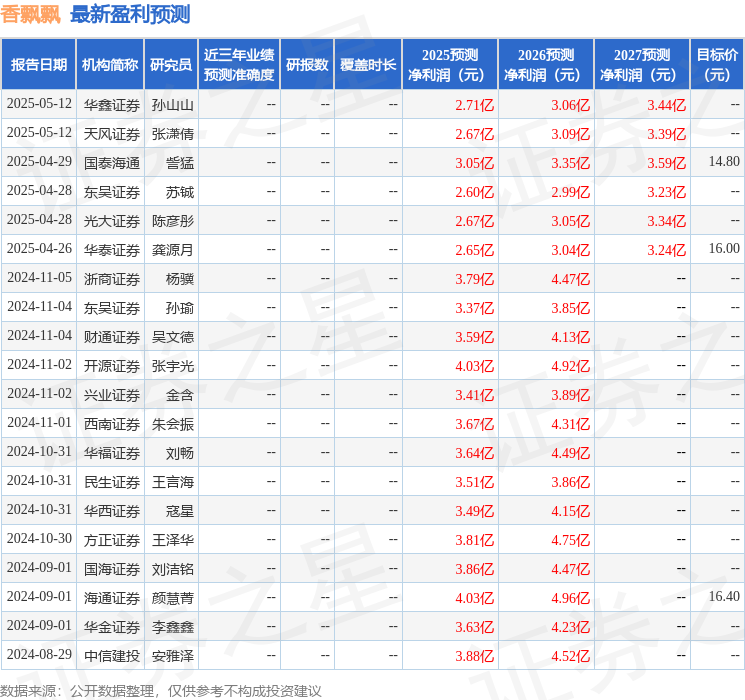Select the 国泰海通 institution cell
This screenshot has height=700, width=745.
[112, 163]
